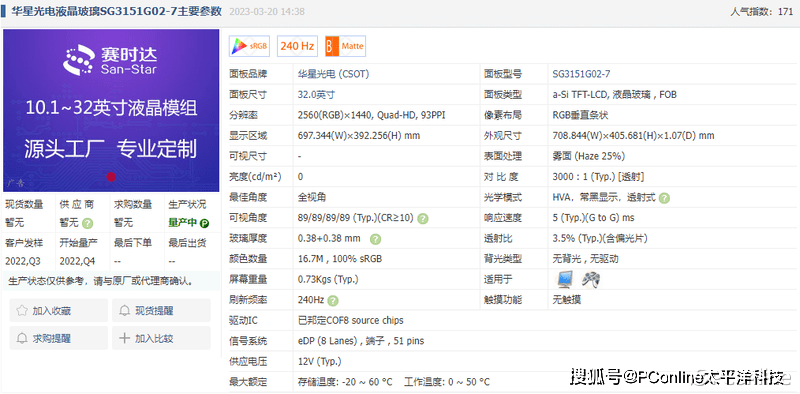Screen dimensions: 800x394
Task: Click the green P icon beside 量产中
Action: coord(204,223)
